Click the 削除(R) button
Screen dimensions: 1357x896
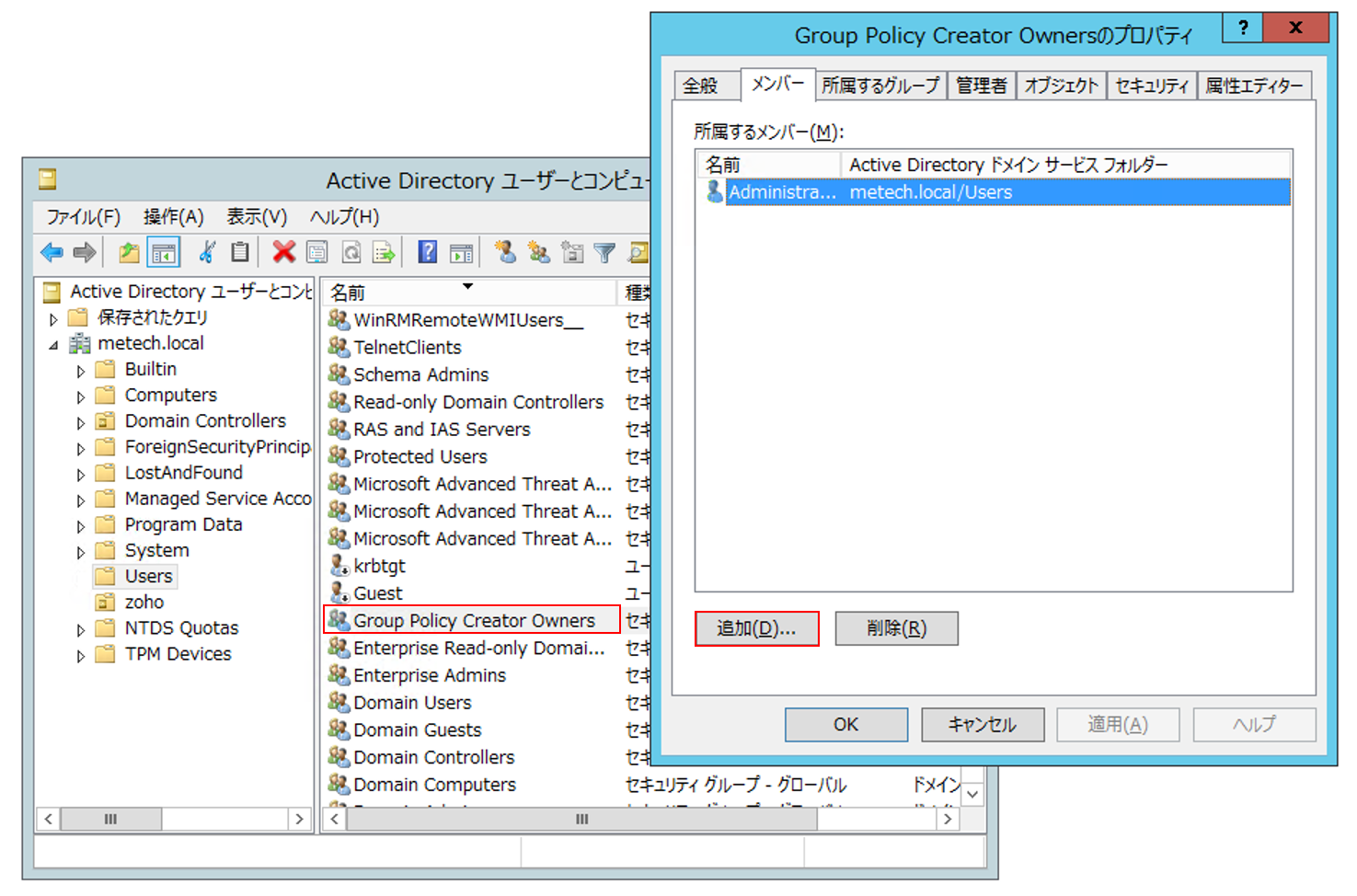click(x=896, y=628)
